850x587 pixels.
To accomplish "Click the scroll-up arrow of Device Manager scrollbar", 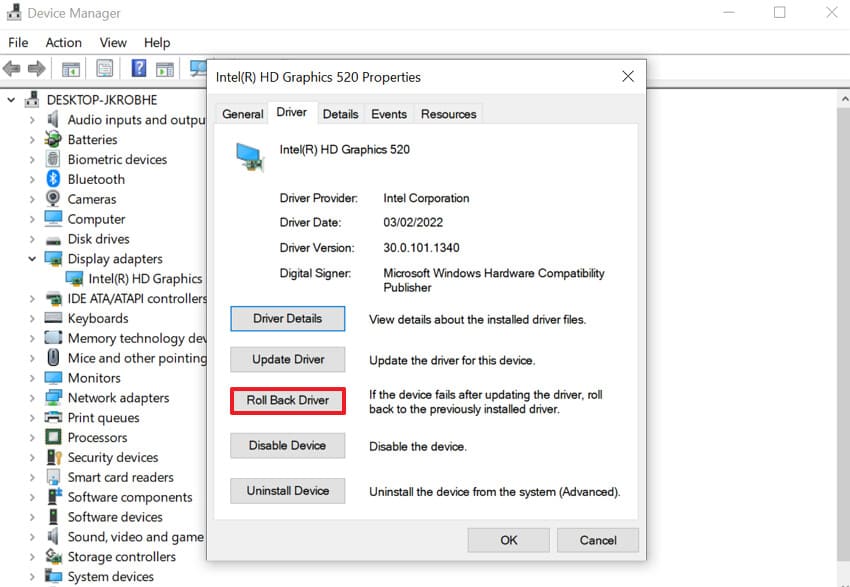I will point(845,99).
